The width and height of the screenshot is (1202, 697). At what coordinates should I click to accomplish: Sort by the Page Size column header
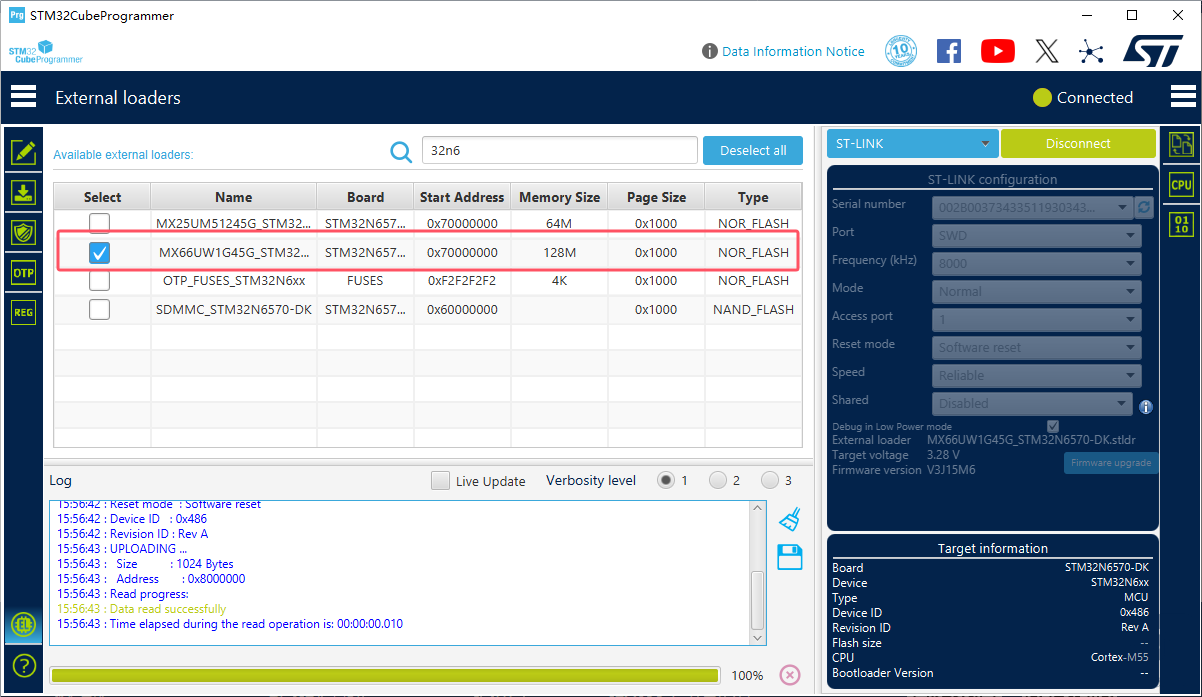[x=656, y=197]
